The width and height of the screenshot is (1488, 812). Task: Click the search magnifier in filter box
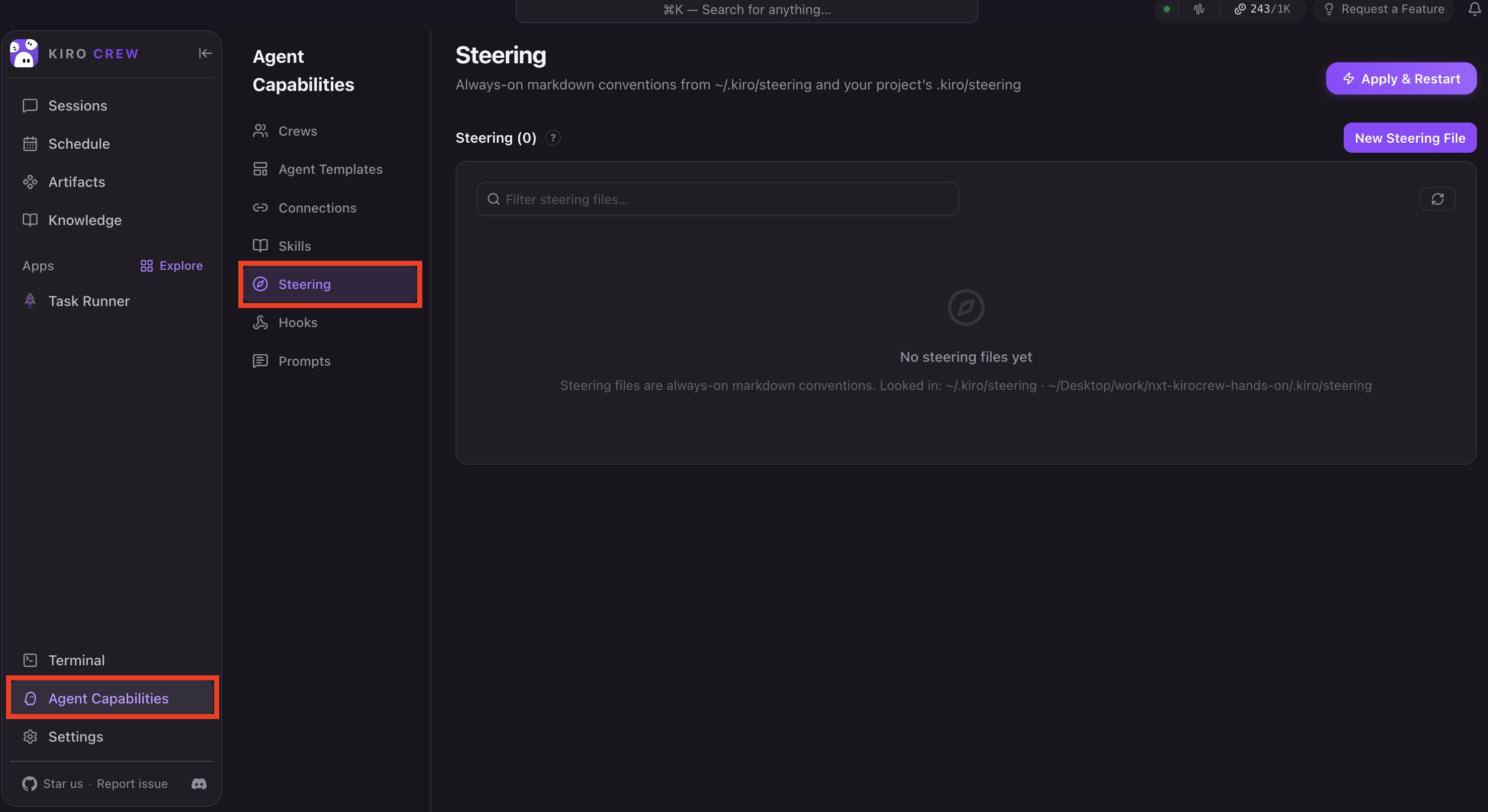[493, 199]
